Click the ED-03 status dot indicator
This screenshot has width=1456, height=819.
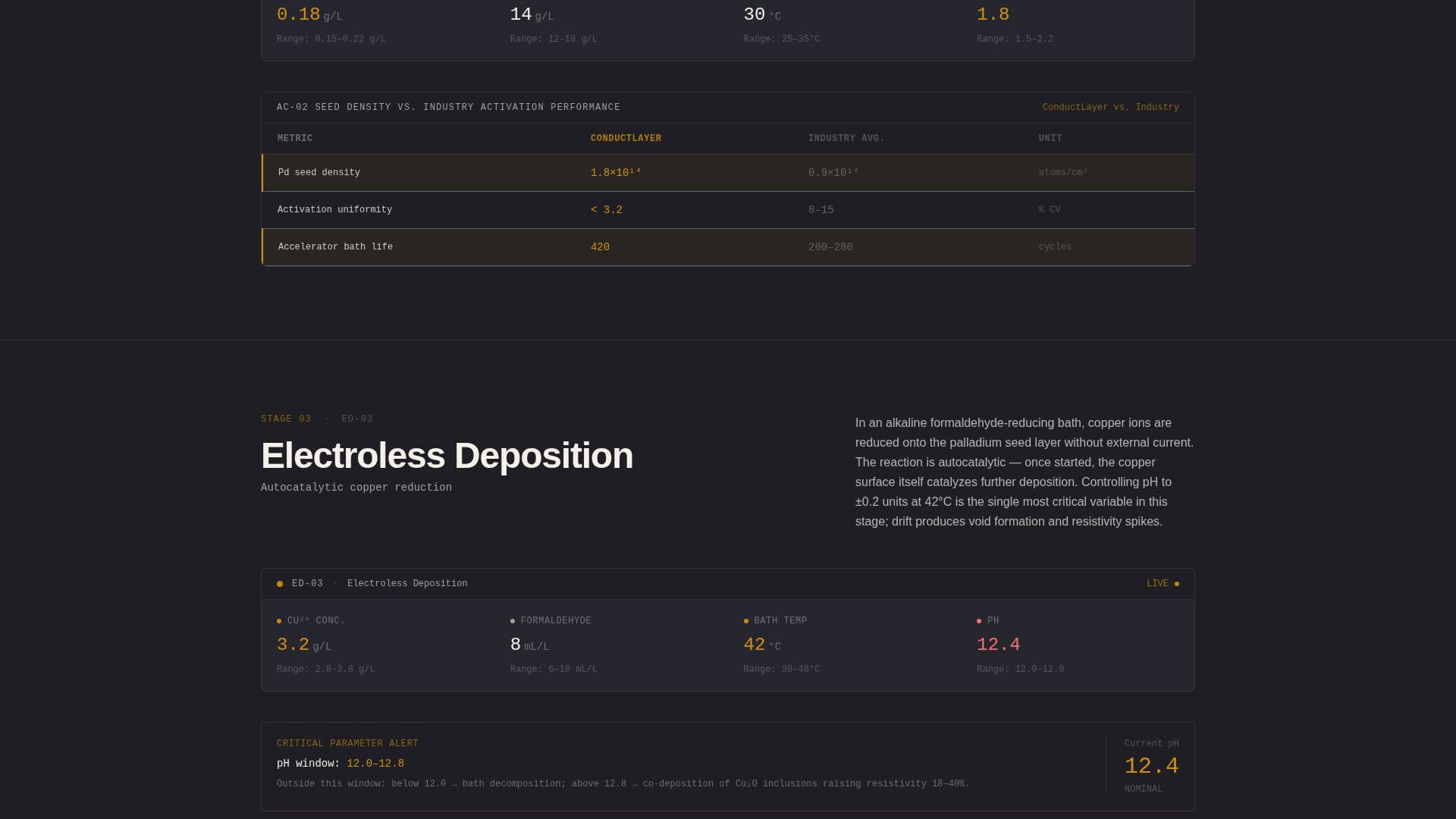click(279, 583)
